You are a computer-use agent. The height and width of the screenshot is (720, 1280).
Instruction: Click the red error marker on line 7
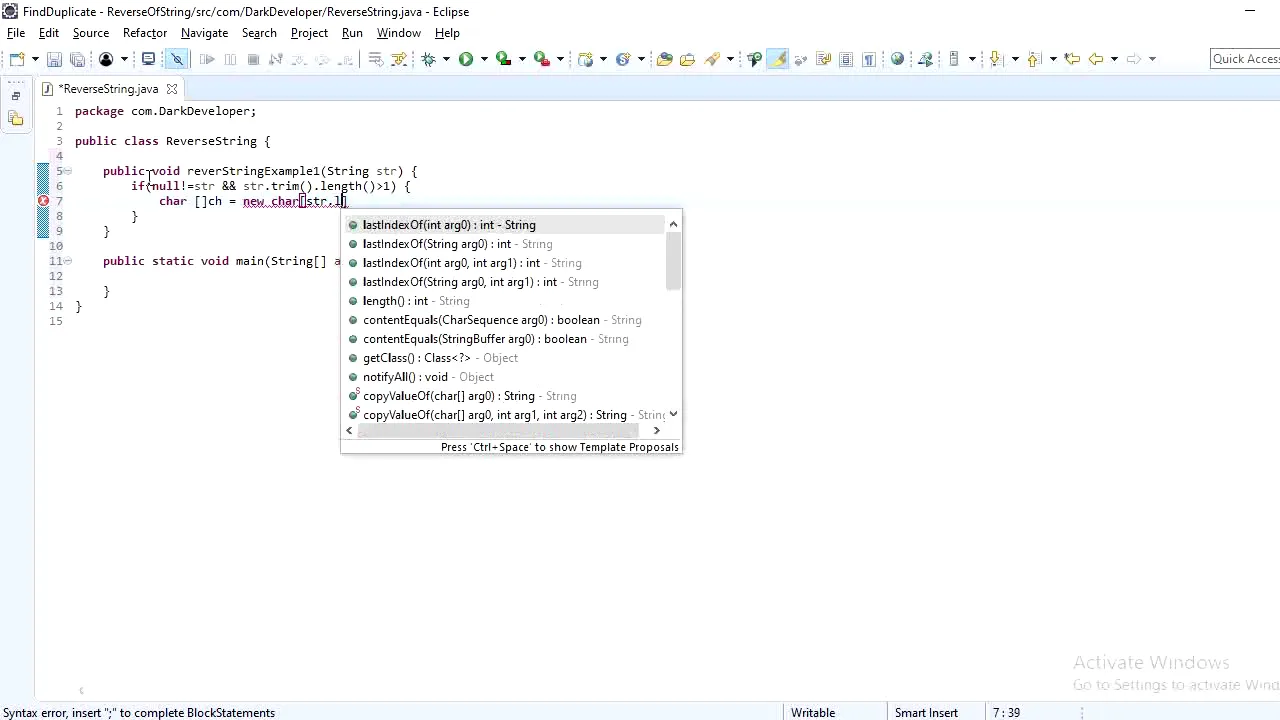pyautogui.click(x=43, y=201)
